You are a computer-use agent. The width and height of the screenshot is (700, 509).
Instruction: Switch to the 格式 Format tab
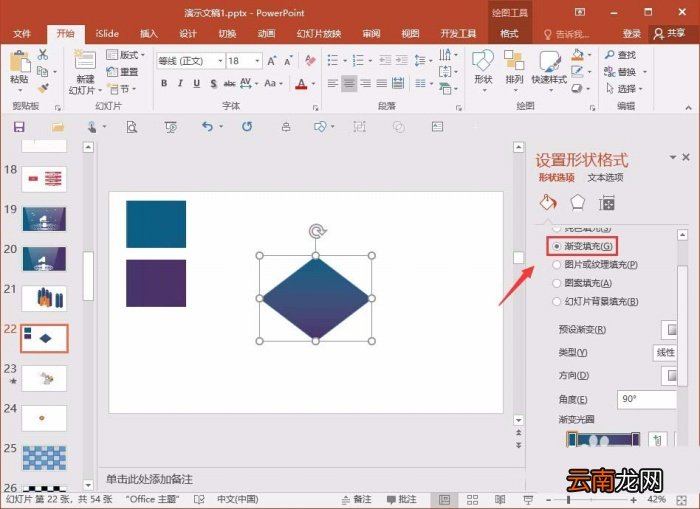[509, 33]
